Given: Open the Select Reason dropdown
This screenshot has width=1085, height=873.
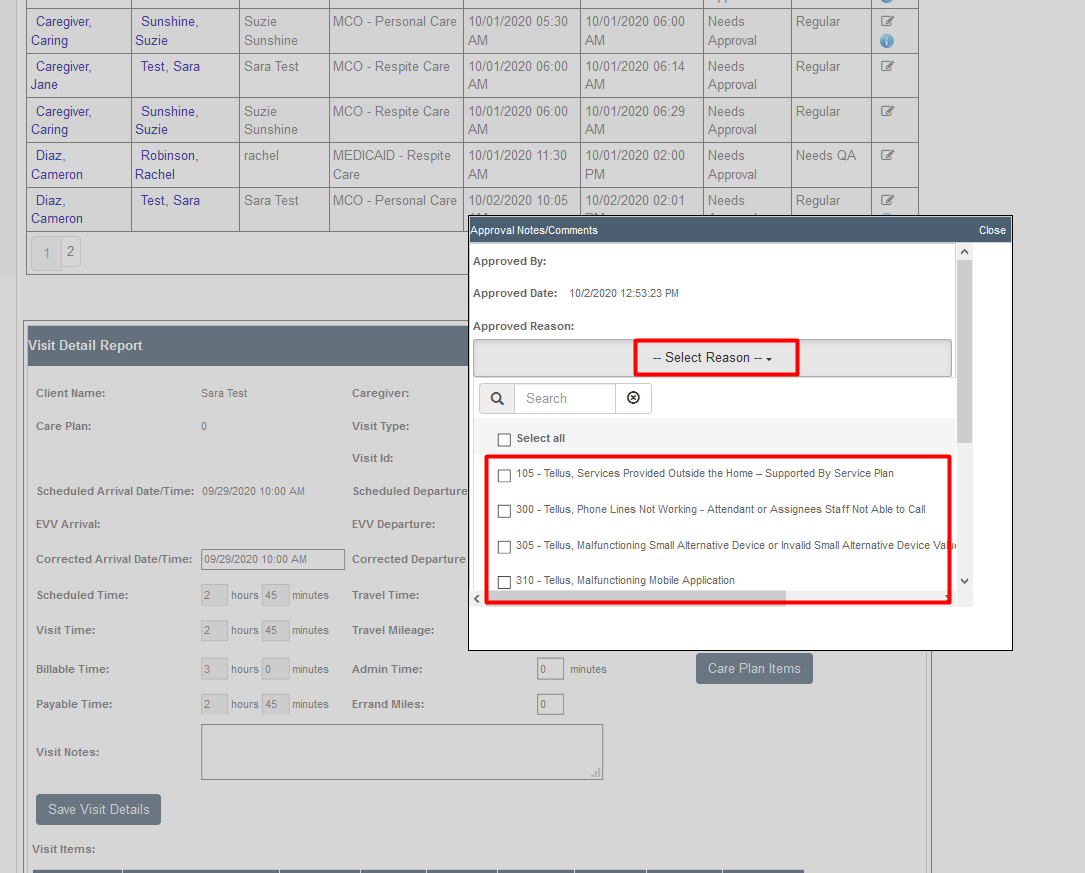Looking at the screenshot, I should (x=715, y=356).
